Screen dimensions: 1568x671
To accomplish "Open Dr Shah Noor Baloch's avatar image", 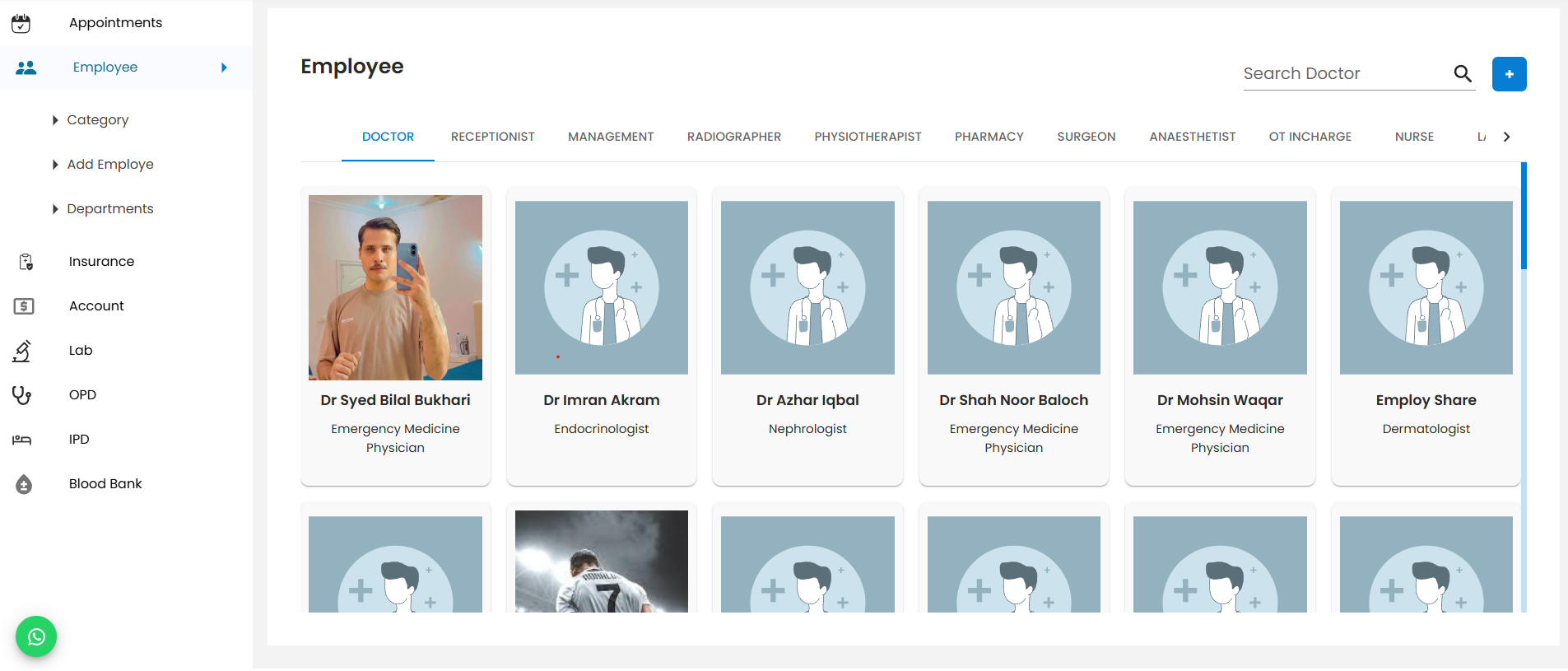I will [x=1014, y=287].
